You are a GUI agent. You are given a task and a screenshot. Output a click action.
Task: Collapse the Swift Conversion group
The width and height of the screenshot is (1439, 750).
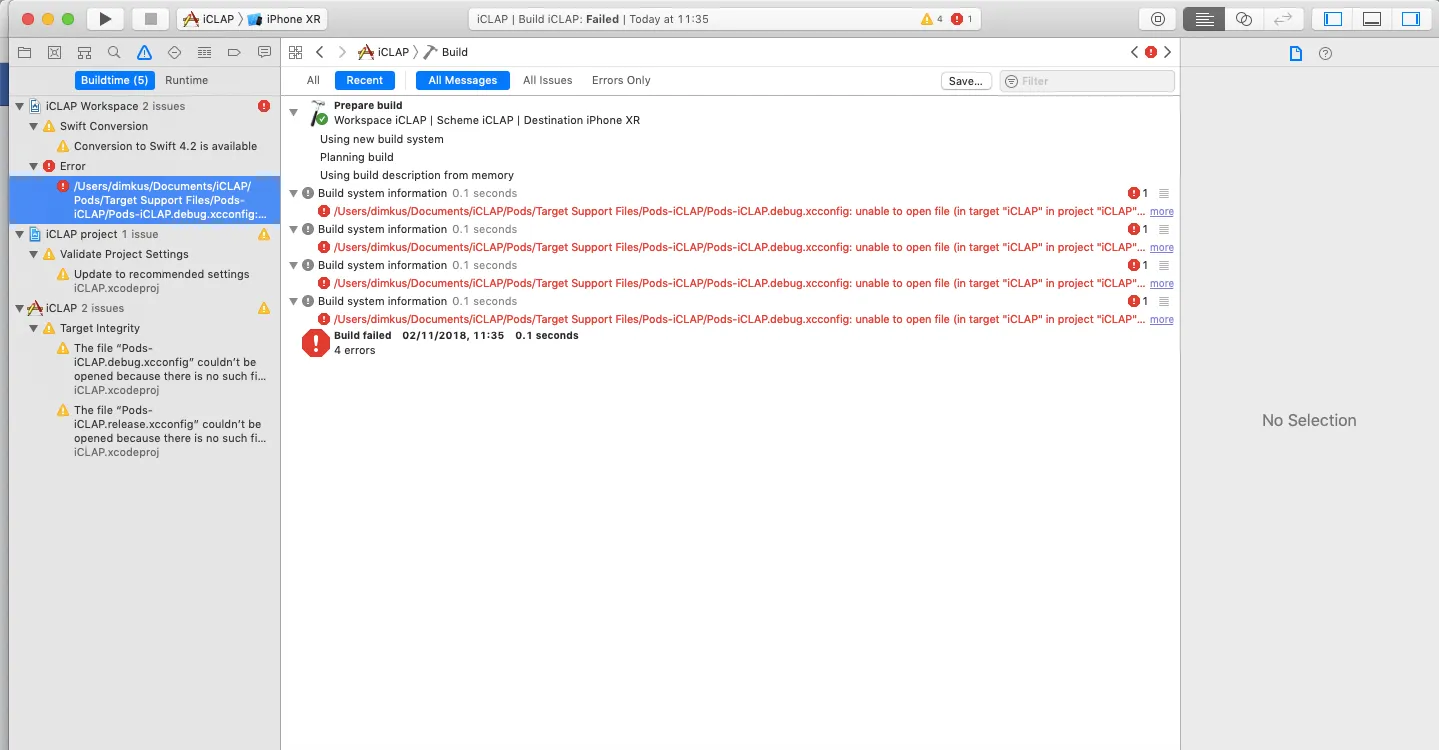34,126
